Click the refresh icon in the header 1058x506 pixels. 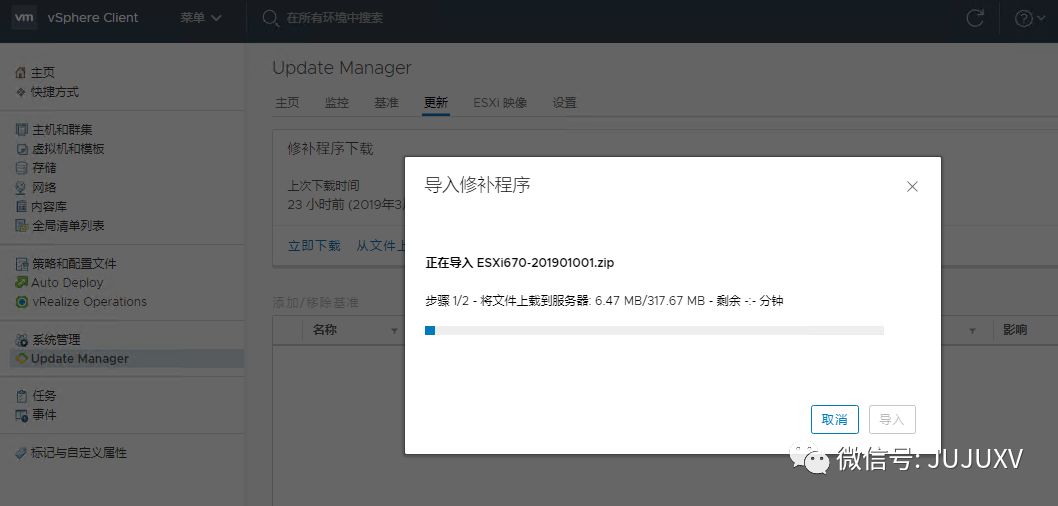click(975, 18)
